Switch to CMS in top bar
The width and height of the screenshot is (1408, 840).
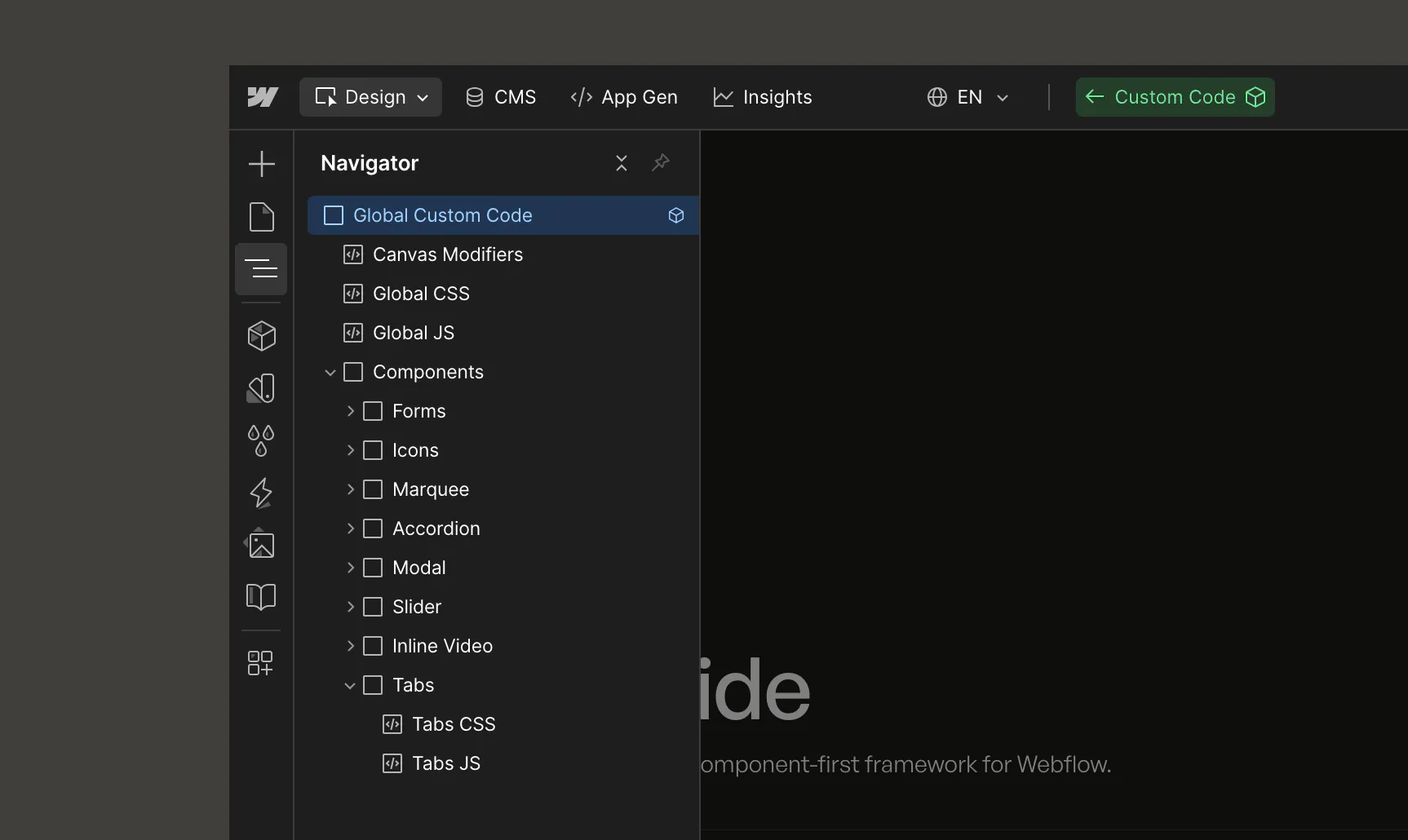tap(501, 97)
